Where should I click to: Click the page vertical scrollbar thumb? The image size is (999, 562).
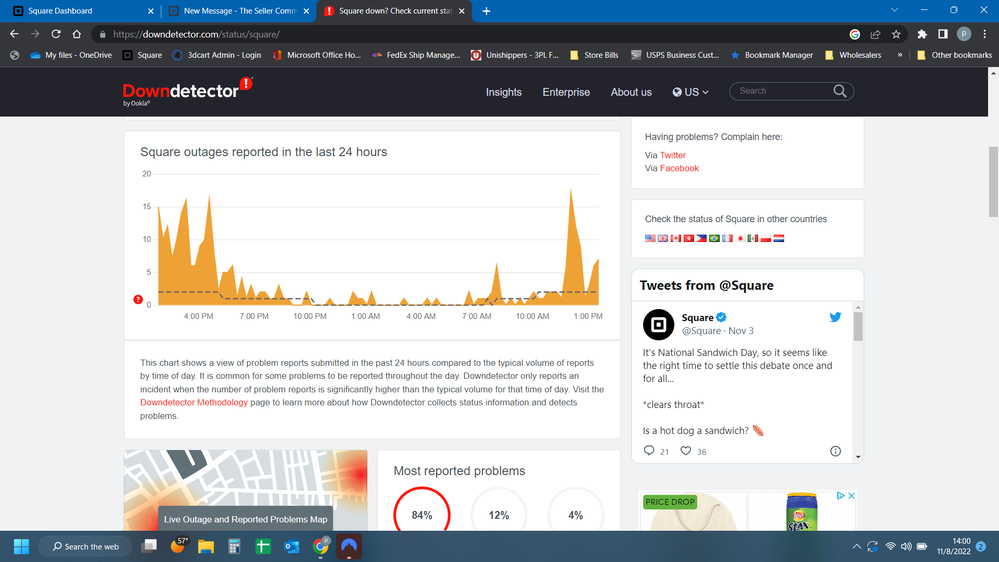tap(993, 182)
